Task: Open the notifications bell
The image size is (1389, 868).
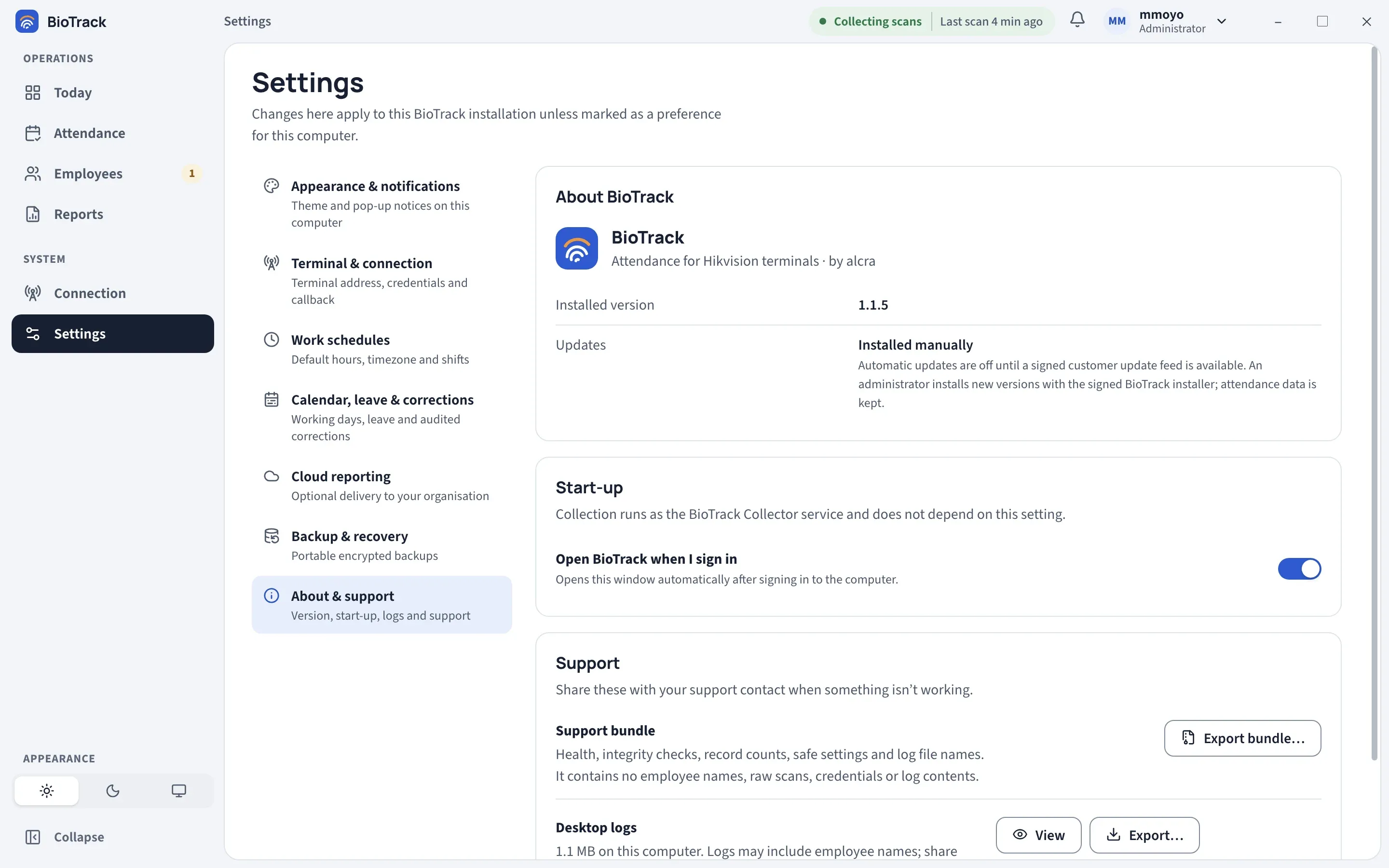Action: 1077,20
